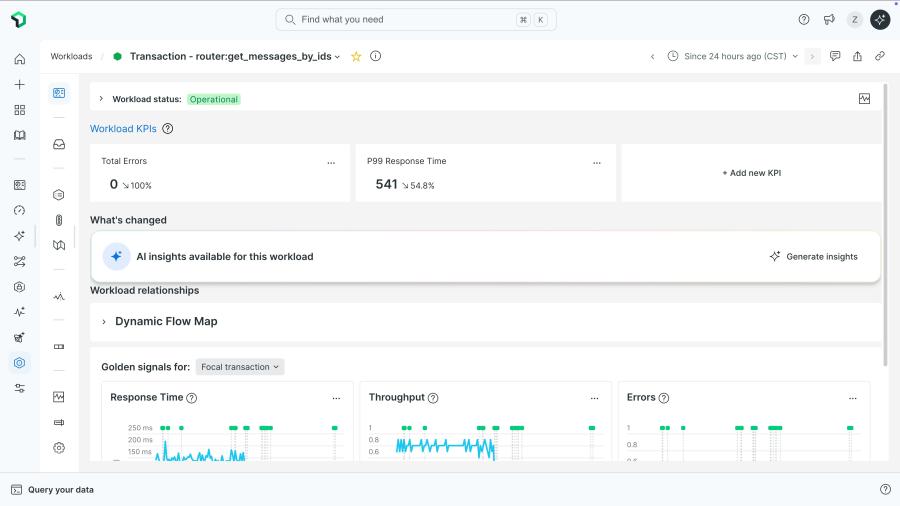Open Query your data bar

point(52,489)
